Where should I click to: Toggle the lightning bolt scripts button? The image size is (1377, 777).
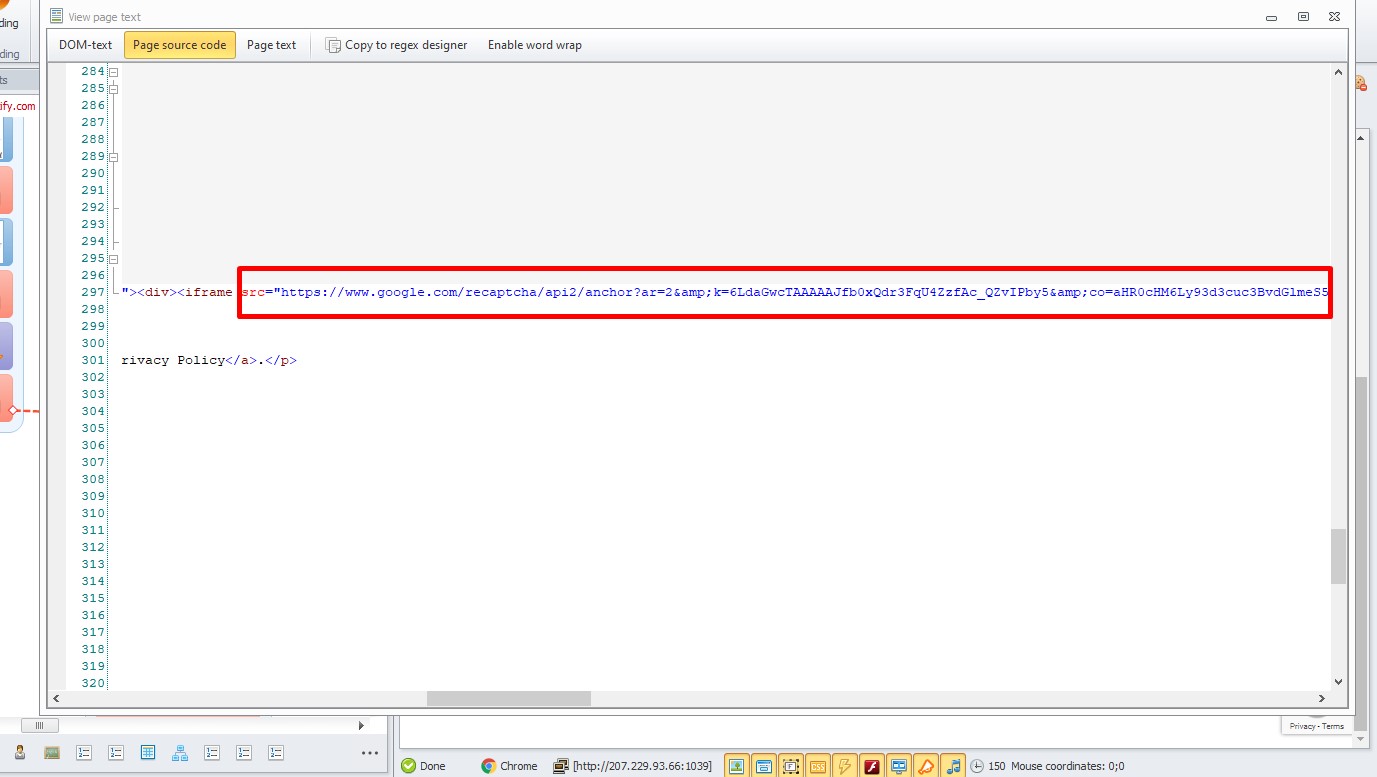pyautogui.click(x=845, y=766)
